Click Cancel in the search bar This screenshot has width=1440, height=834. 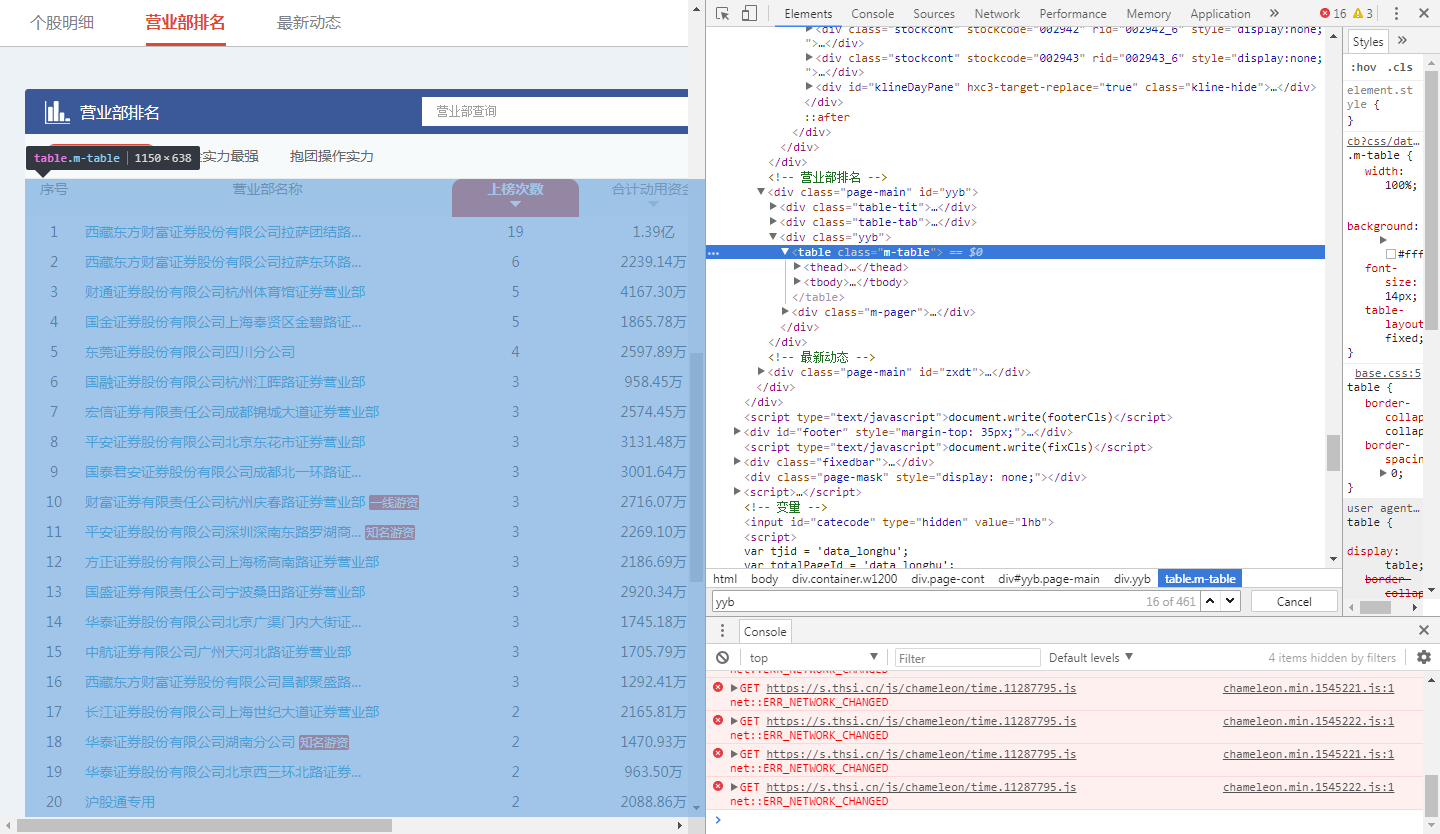(1294, 601)
